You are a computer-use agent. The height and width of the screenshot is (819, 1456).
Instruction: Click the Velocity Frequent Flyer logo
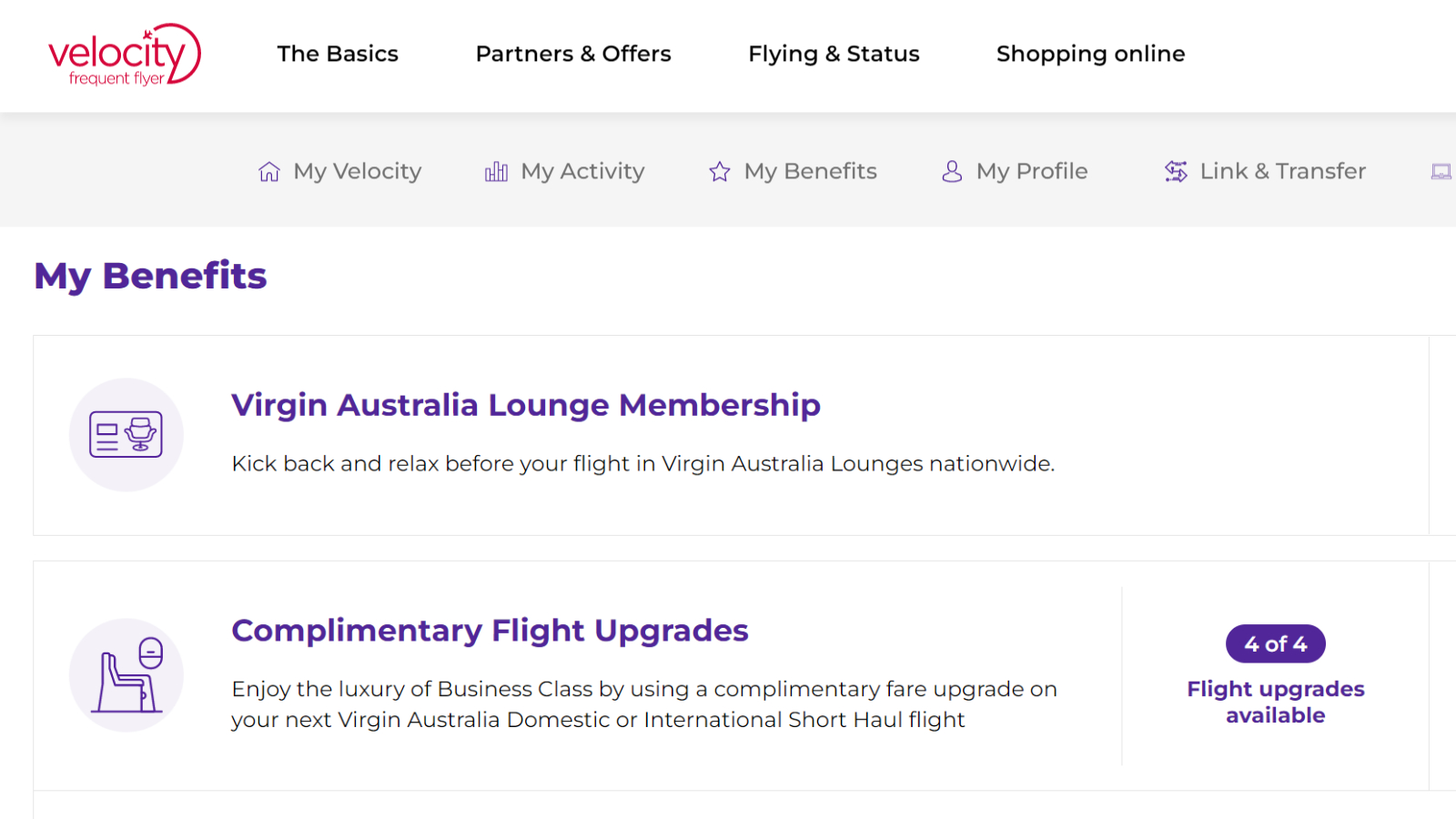pos(125,56)
